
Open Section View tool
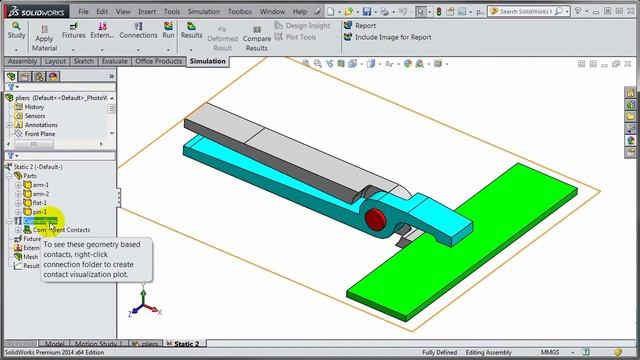(x=341, y=63)
